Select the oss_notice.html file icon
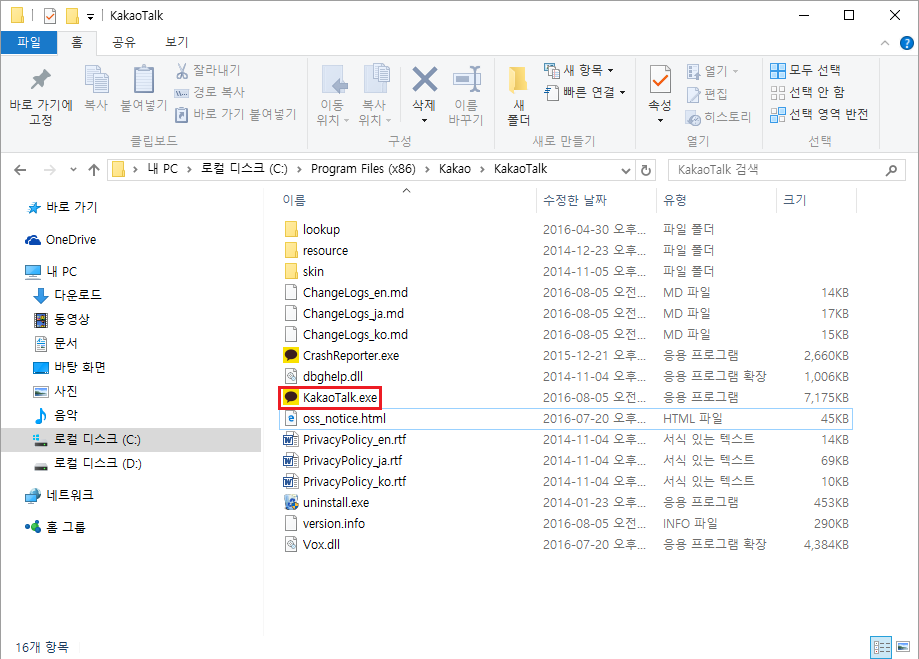919x659 pixels. tap(291, 418)
